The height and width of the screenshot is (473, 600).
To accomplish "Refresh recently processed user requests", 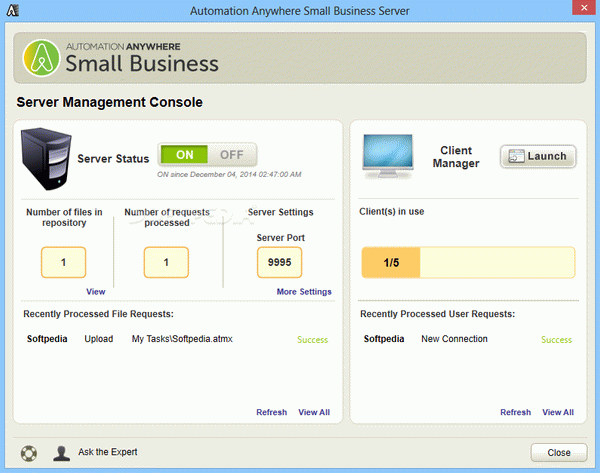I will [x=515, y=412].
